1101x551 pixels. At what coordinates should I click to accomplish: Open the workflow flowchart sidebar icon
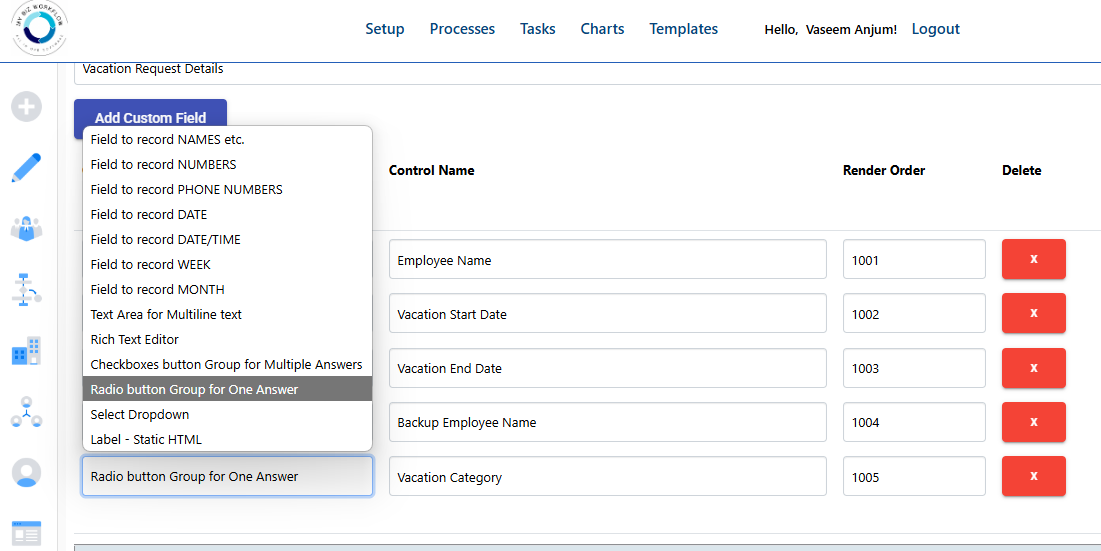27,289
